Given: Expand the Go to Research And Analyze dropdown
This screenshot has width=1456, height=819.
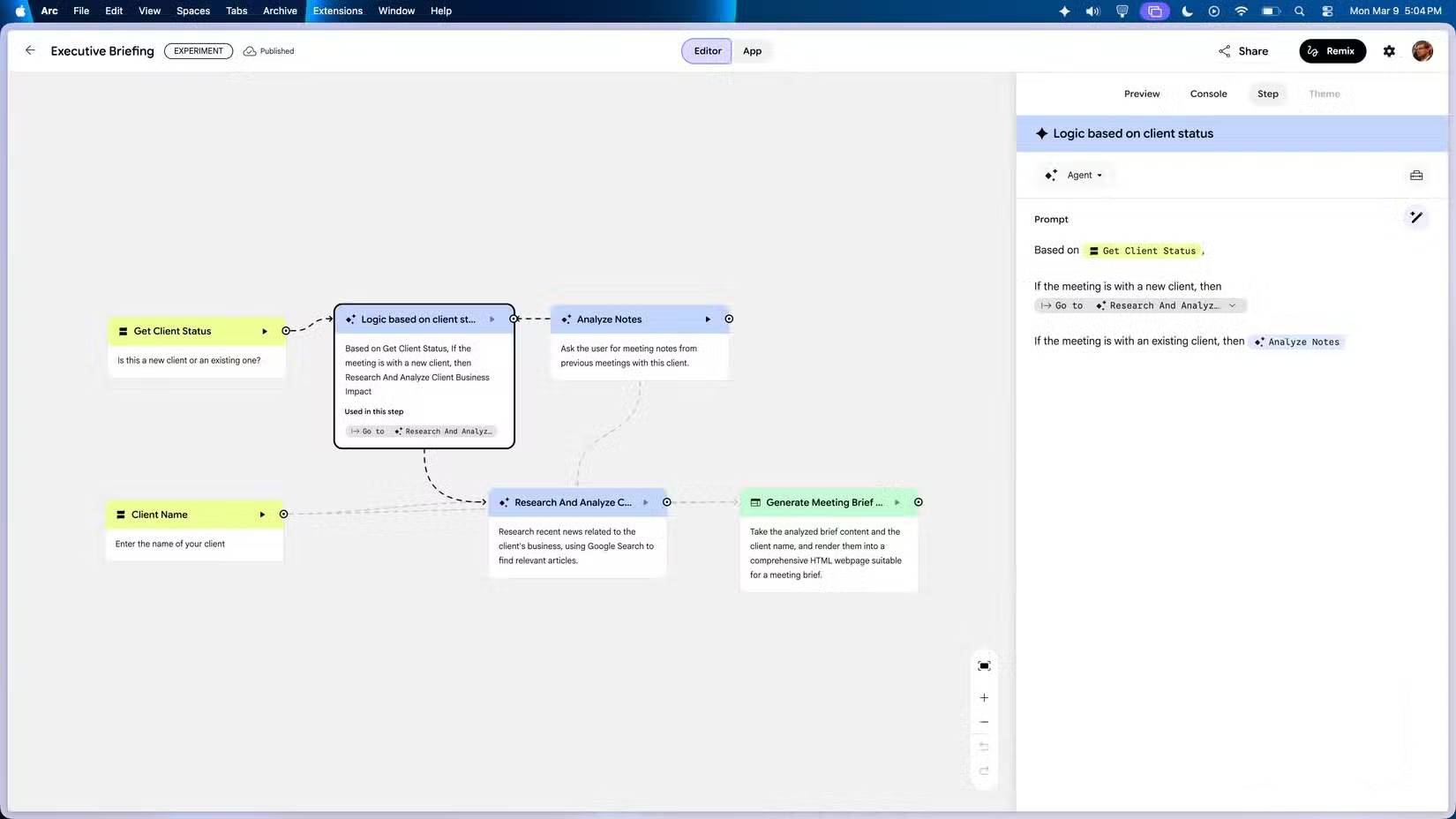Looking at the screenshot, I should (1232, 305).
